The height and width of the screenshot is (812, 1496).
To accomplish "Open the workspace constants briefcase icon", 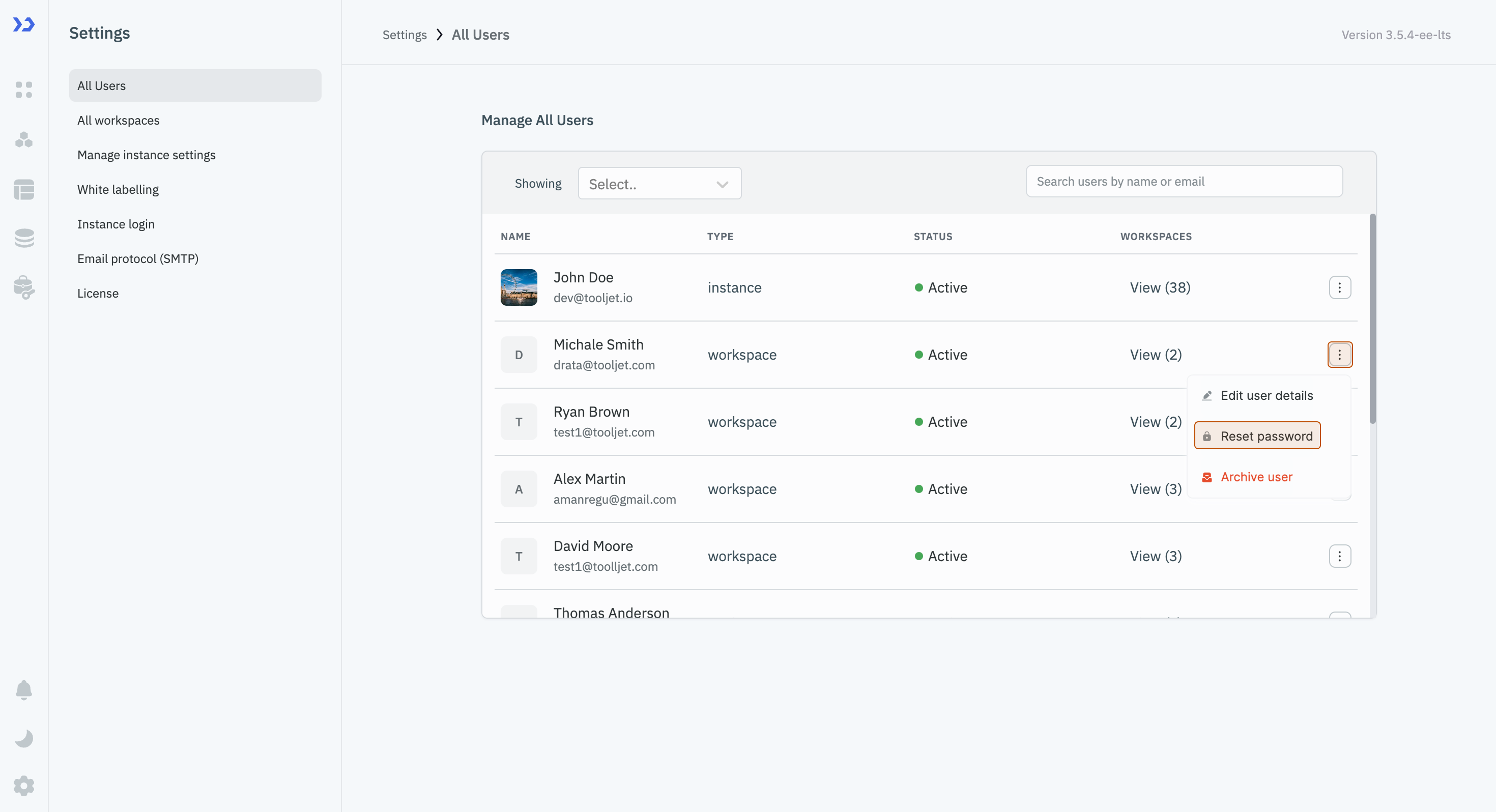I will tap(24, 287).
